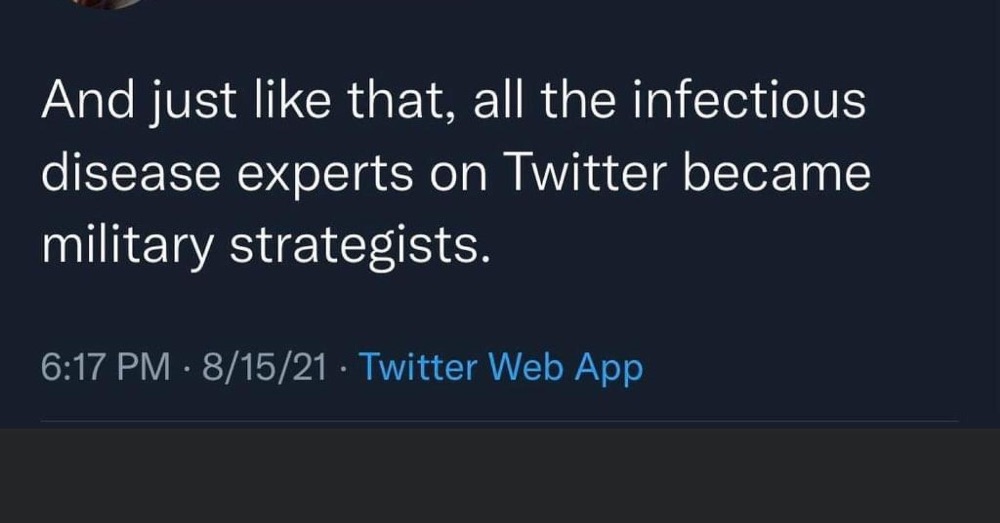This screenshot has width=1000, height=523.
Task: Click the word "military" in the tweet
Action: [126, 247]
